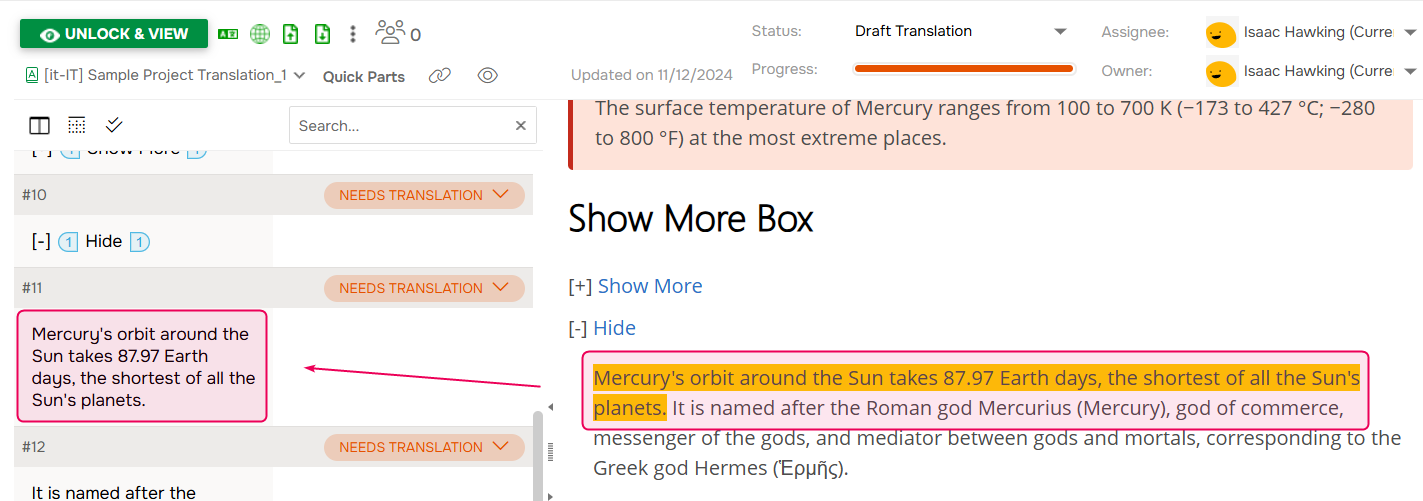Click the chain link icon
Image resolution: width=1423 pixels, height=501 pixels.
click(x=440, y=76)
